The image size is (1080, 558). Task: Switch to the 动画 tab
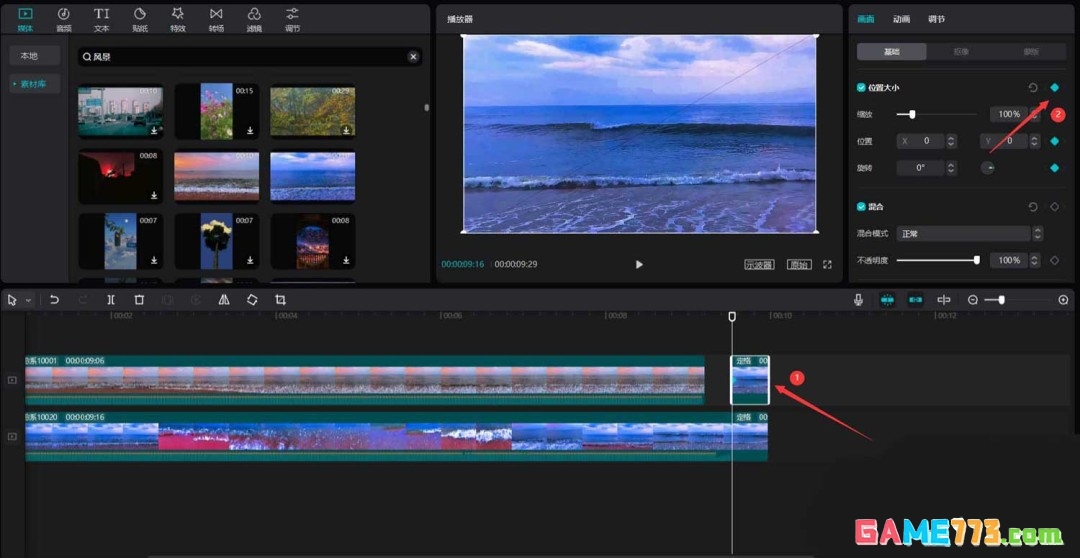[901, 19]
